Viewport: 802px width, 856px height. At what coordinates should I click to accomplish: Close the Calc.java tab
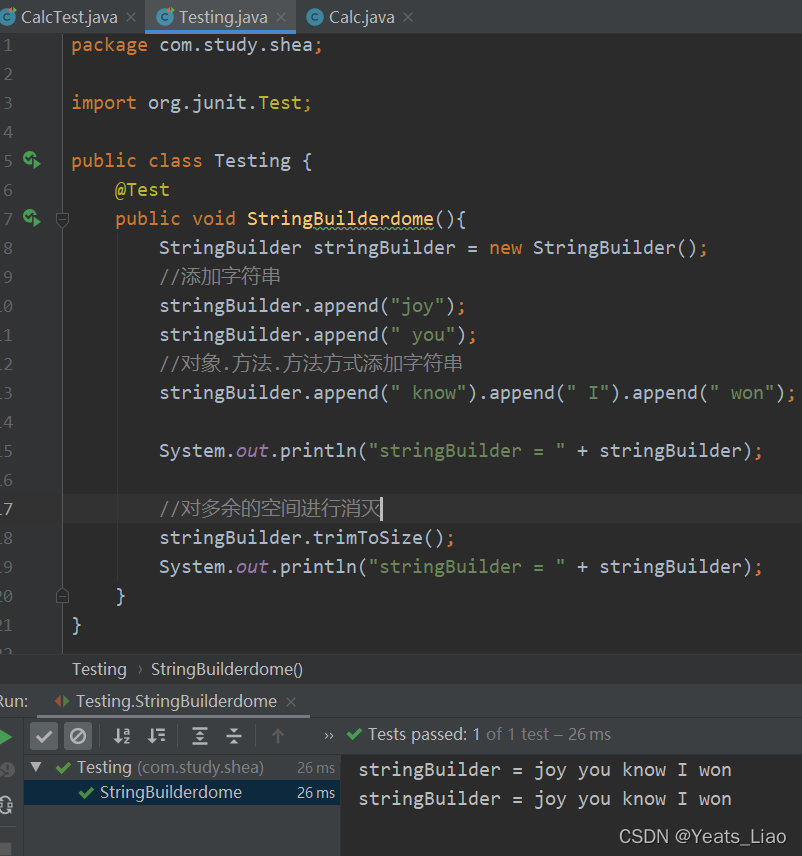tap(408, 17)
